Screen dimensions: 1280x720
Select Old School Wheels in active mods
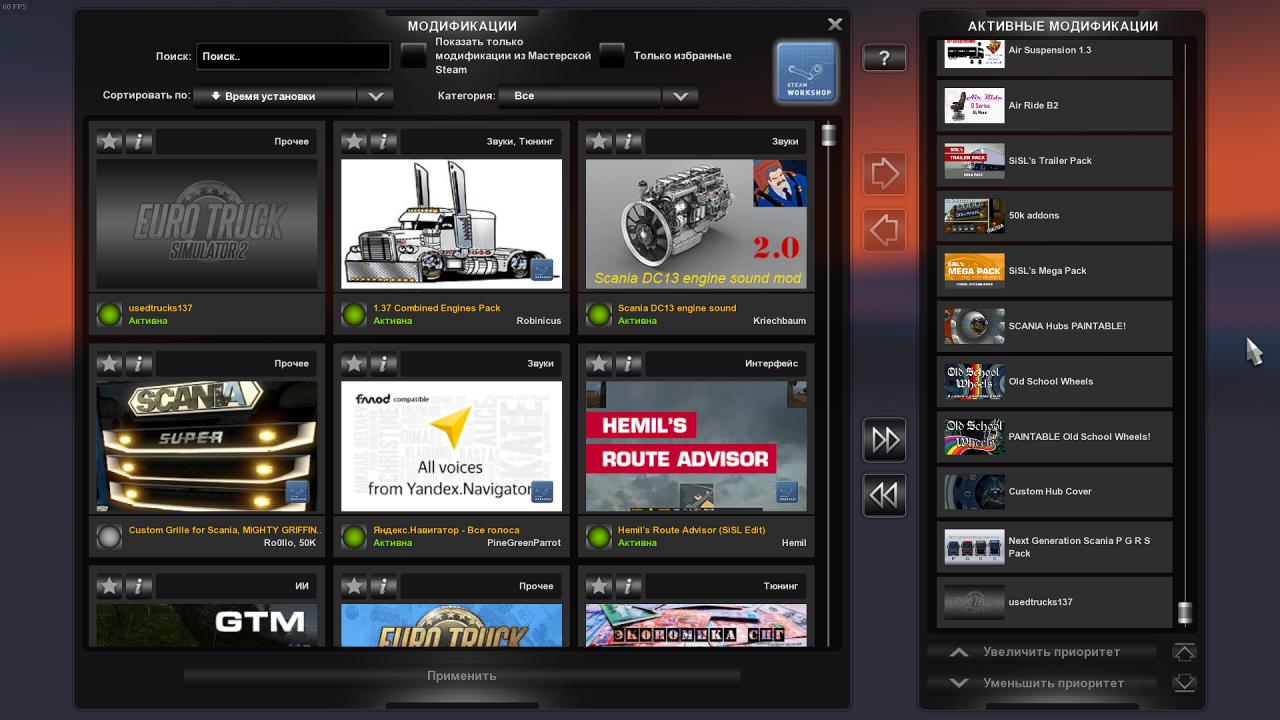[1054, 381]
